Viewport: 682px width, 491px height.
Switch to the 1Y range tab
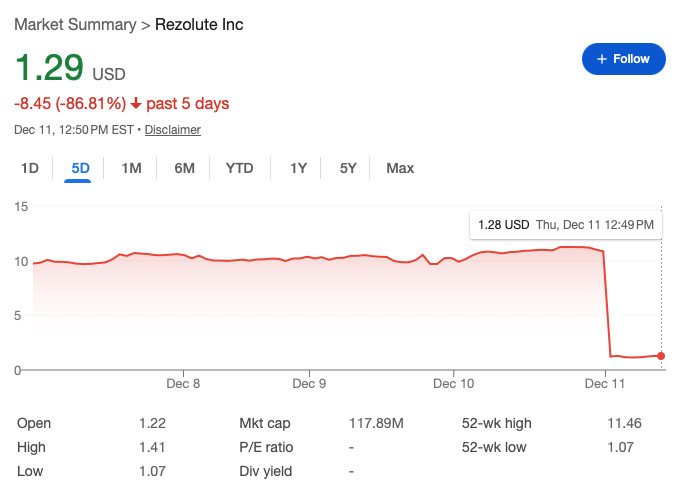pos(298,168)
